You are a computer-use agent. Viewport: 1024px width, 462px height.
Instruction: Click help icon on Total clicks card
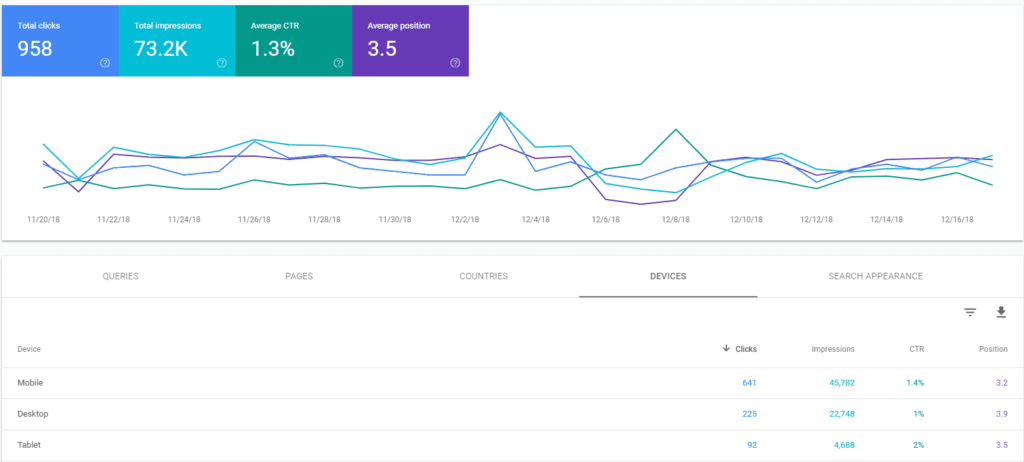point(105,62)
